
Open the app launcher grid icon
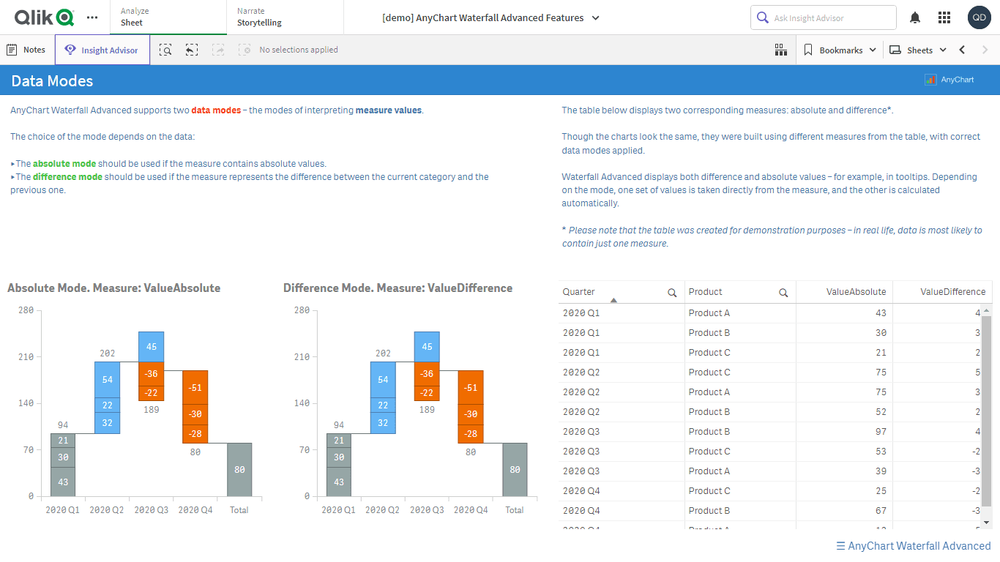click(945, 18)
